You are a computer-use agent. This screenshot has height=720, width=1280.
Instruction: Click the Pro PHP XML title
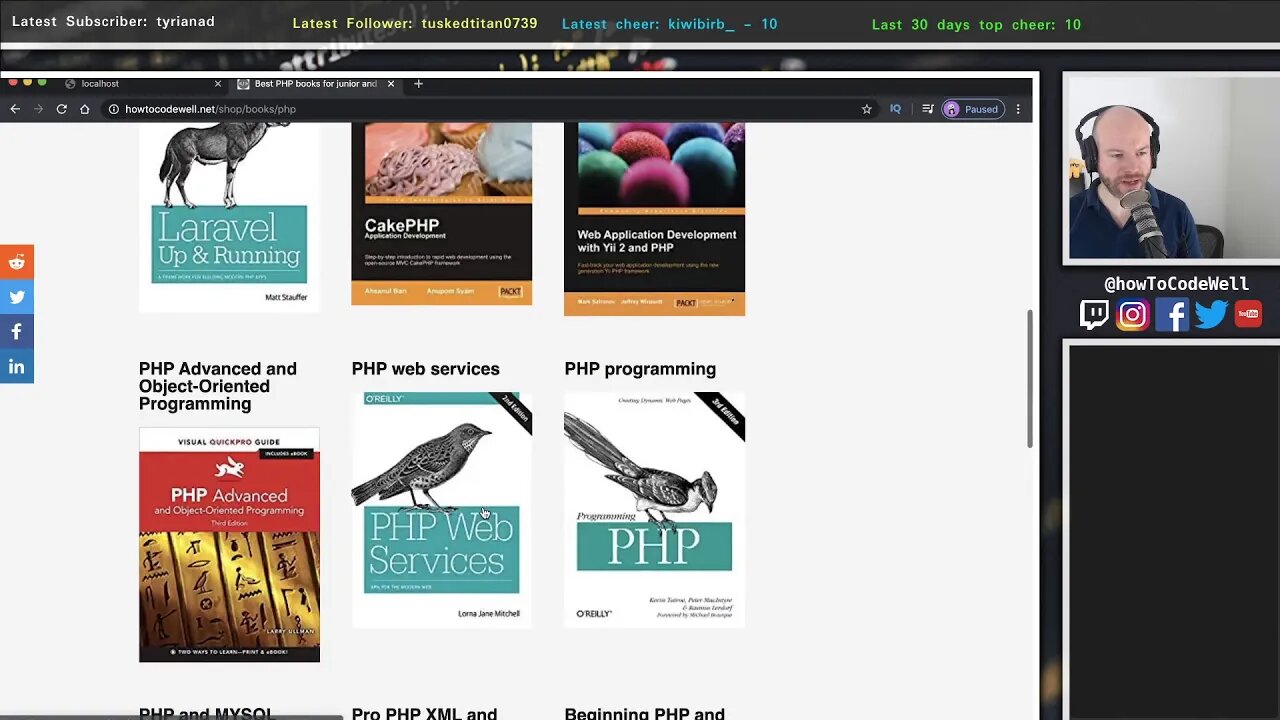(x=424, y=713)
